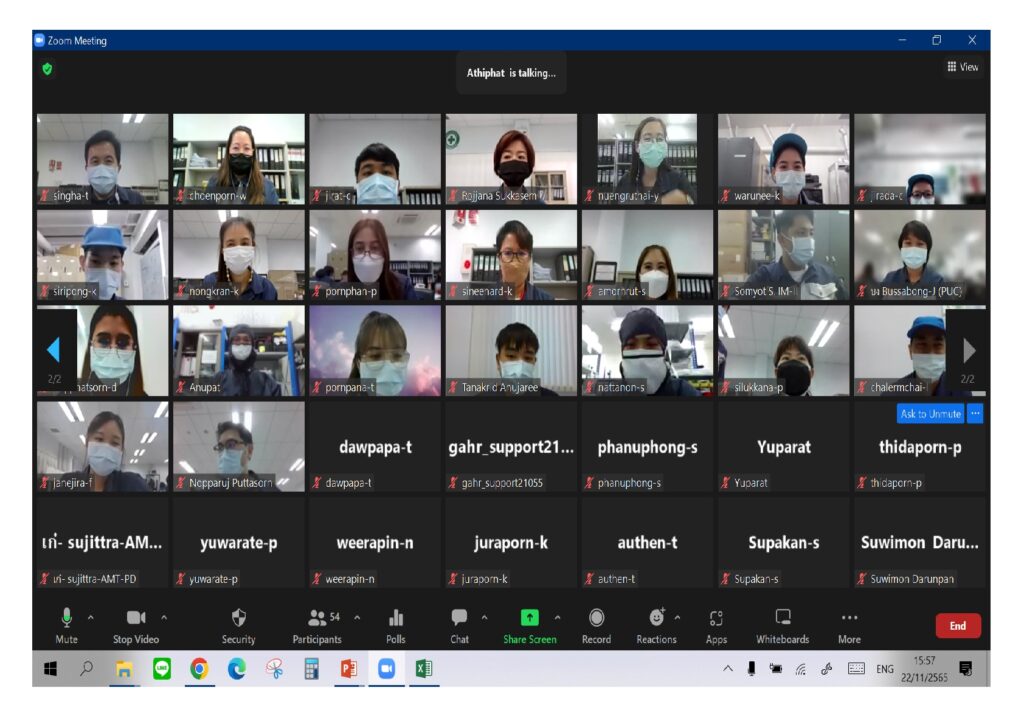
Task: Open the Whiteboards icon
Action: pos(783,618)
